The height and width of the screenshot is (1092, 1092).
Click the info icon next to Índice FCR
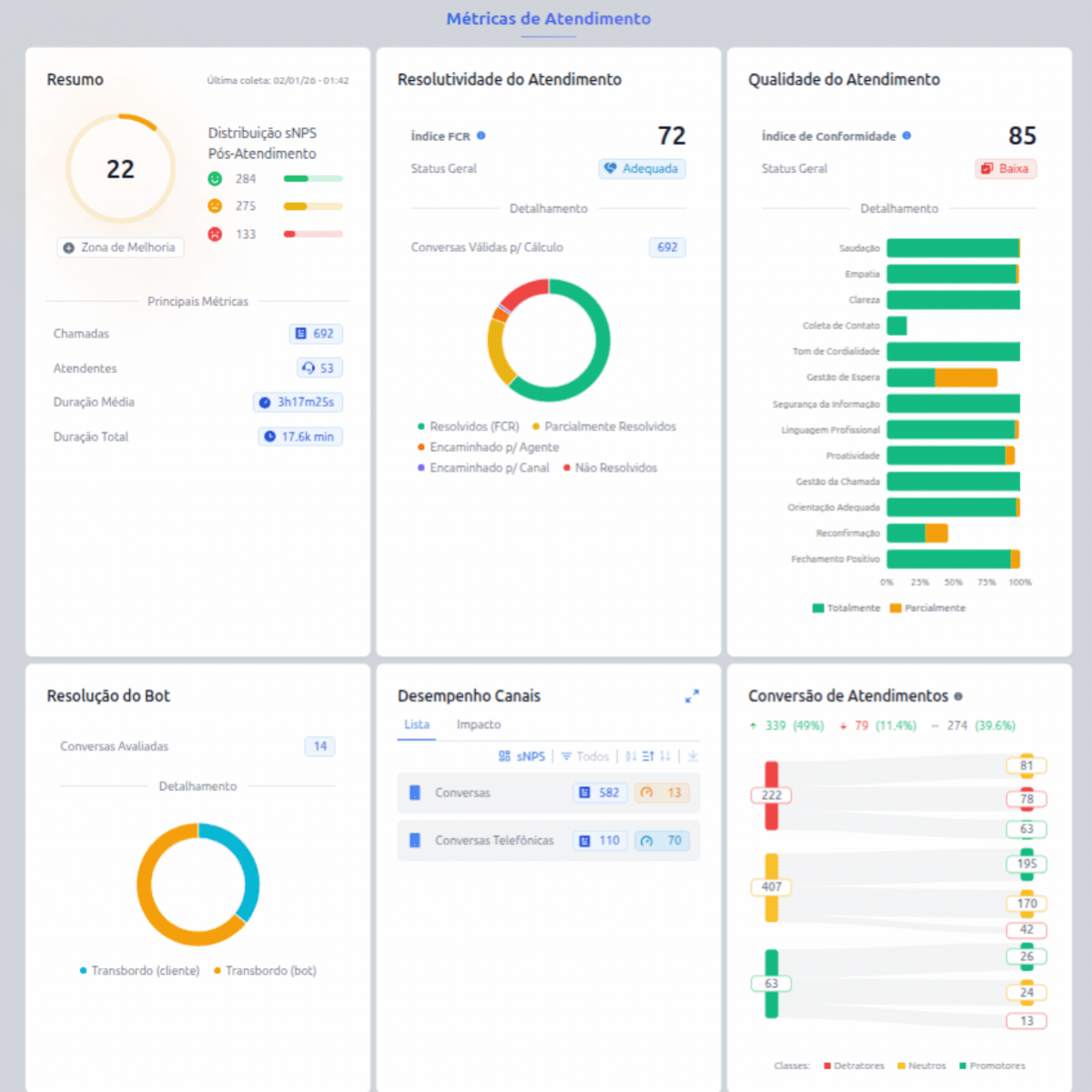pos(480,136)
